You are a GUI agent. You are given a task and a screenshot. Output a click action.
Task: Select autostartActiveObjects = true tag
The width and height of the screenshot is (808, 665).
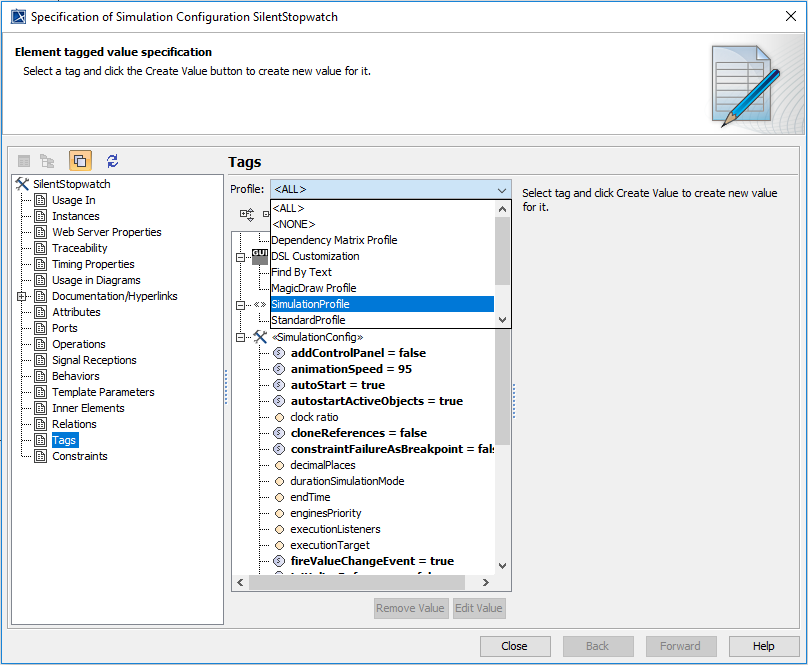click(x=377, y=401)
